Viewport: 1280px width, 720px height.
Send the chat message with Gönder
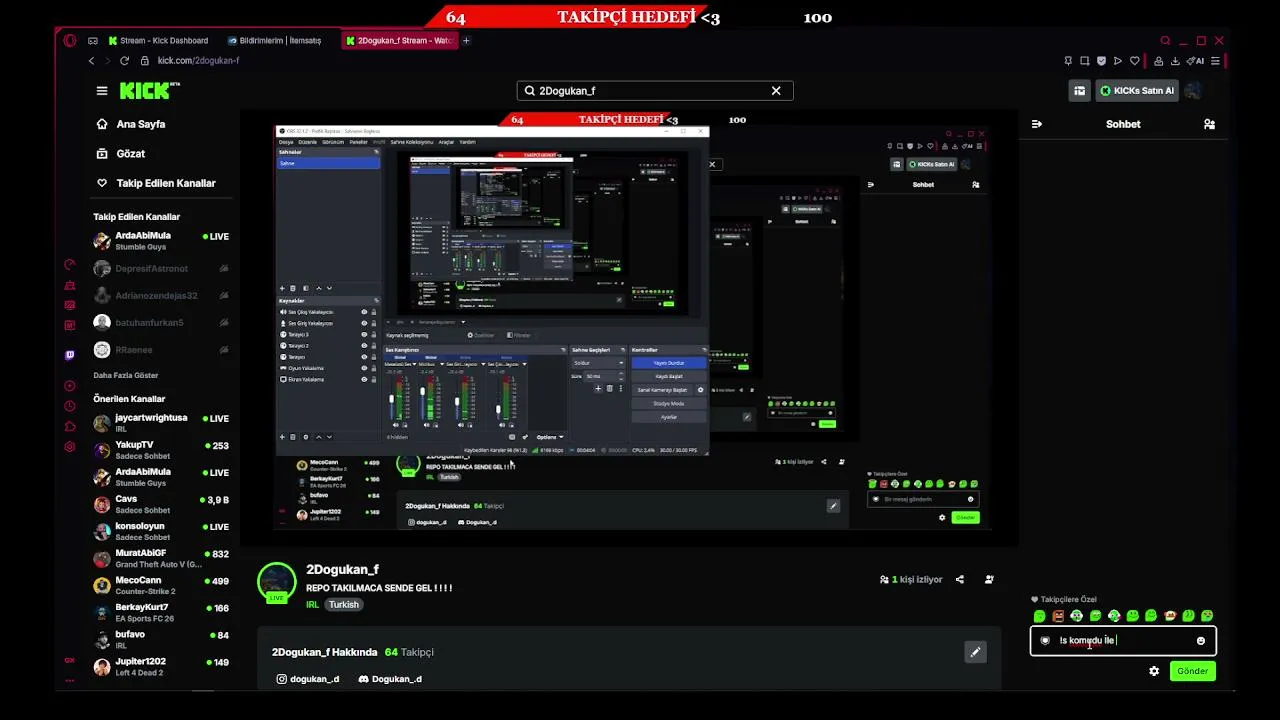coord(1193,671)
